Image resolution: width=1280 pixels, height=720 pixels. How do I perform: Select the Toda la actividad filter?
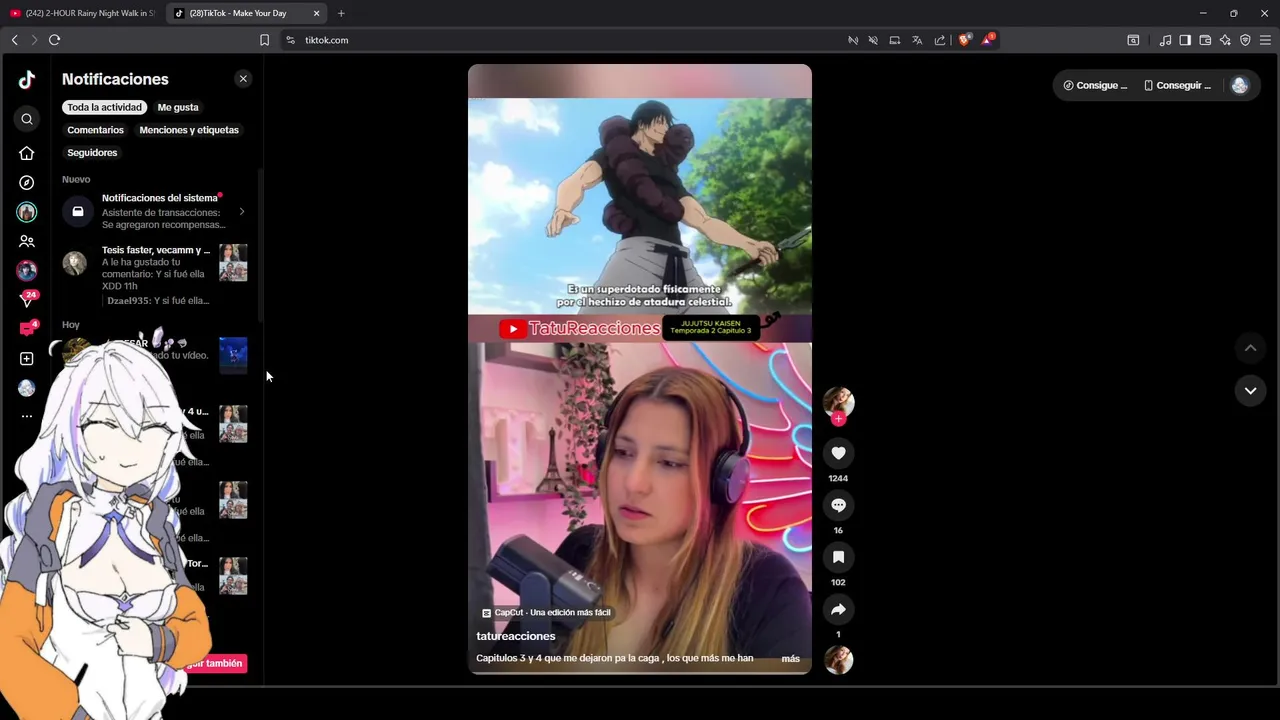[104, 107]
